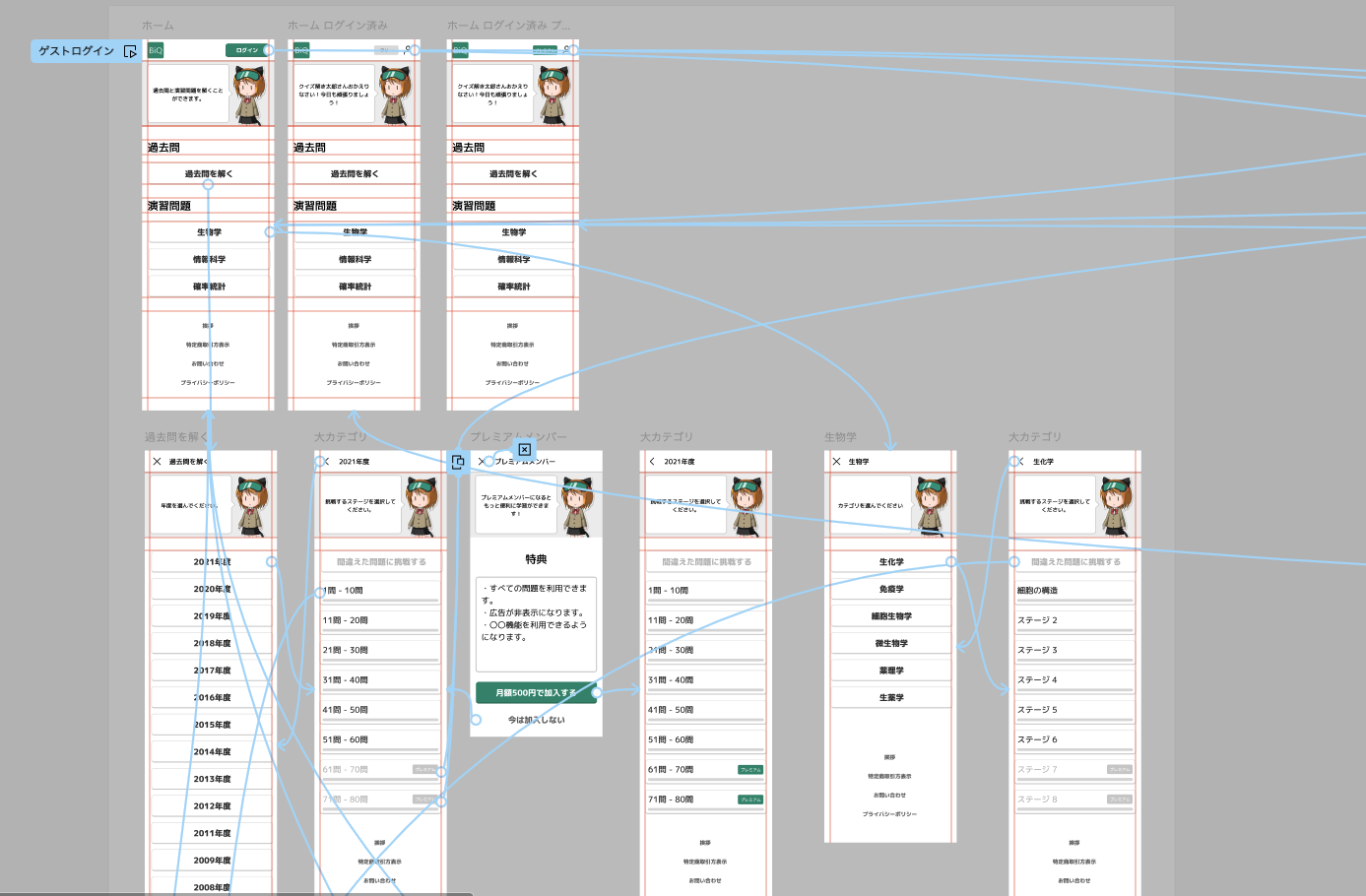Image resolution: width=1366 pixels, height=896 pixels.
Task: Click the 2020年度 year button
Action: pyautogui.click(x=212, y=589)
